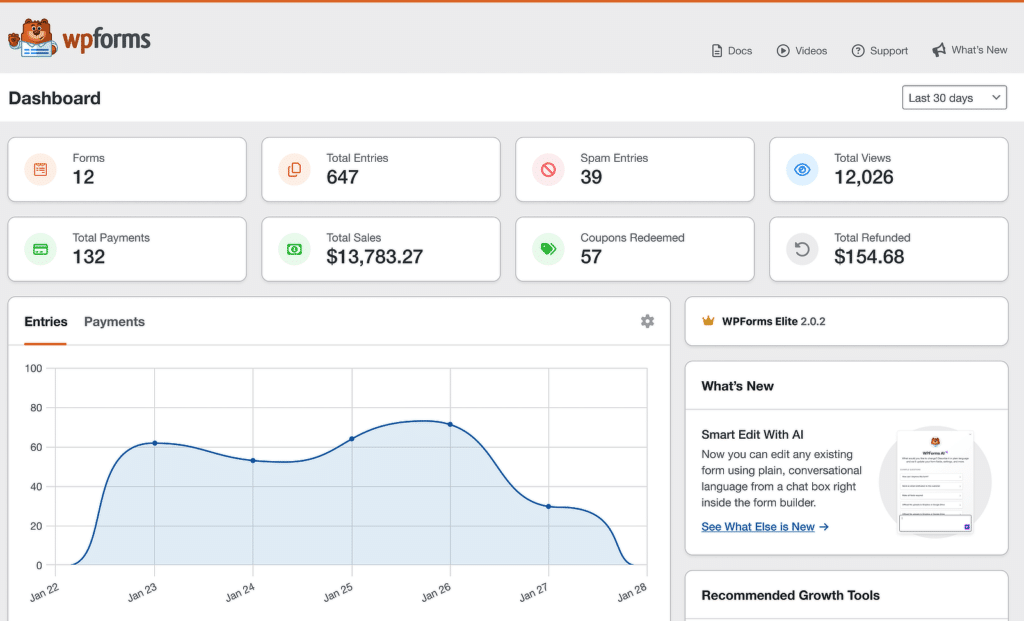Click the Jan 23 chart data point
This screenshot has width=1024, height=621.
155,443
